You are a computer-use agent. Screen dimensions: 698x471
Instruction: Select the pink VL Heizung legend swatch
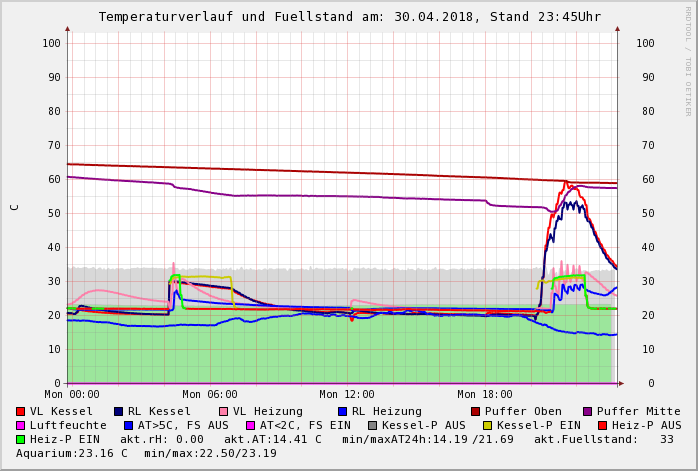coord(223,411)
